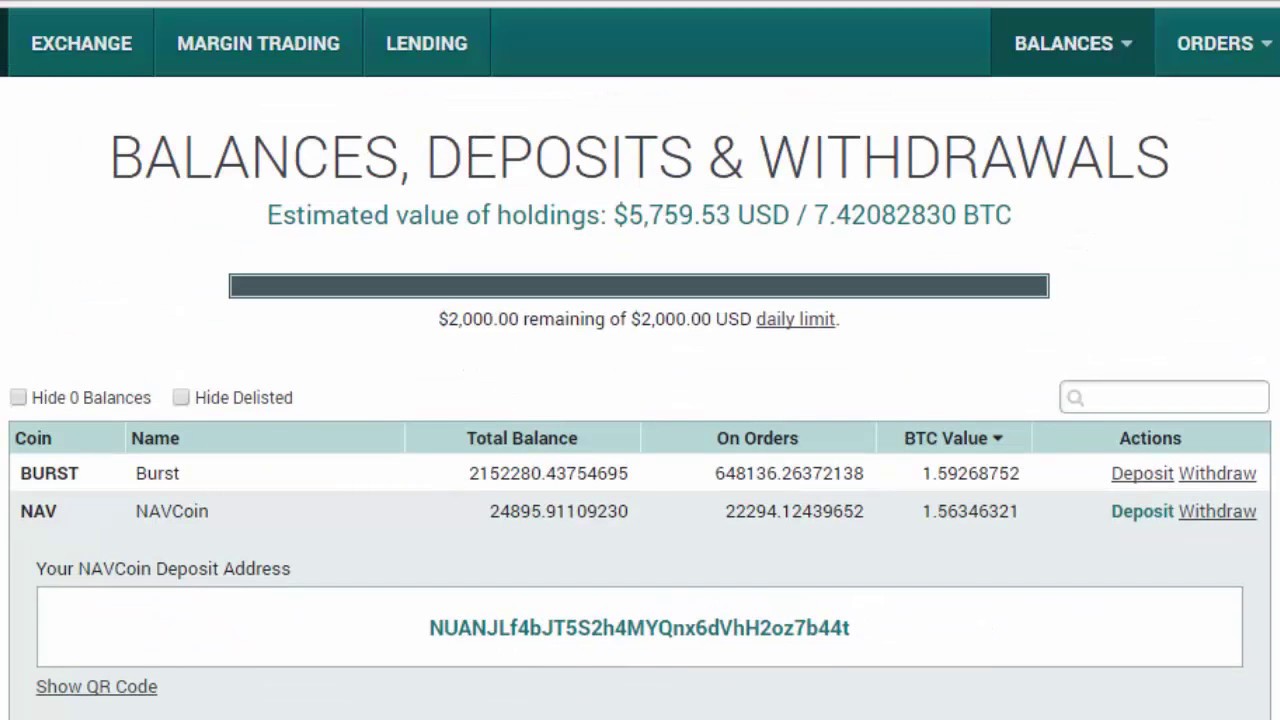This screenshot has height=720, width=1280.
Task: Show QR Code for NAVCoin address
Action: [x=96, y=686]
